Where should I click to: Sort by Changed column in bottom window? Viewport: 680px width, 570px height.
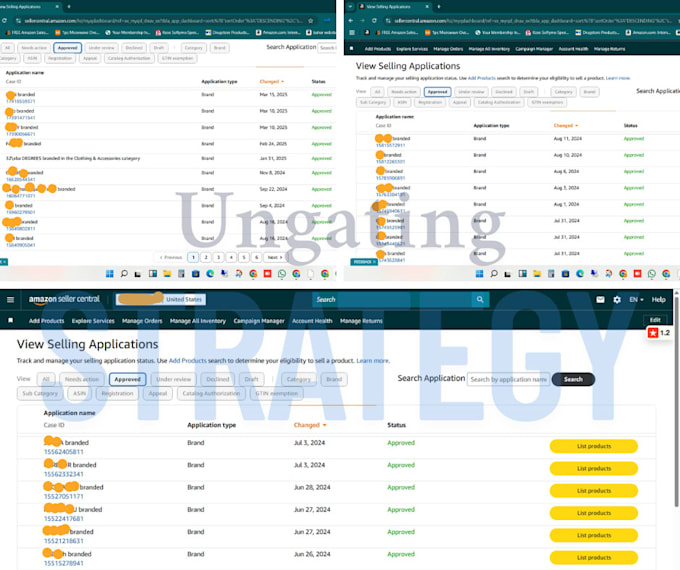310,425
